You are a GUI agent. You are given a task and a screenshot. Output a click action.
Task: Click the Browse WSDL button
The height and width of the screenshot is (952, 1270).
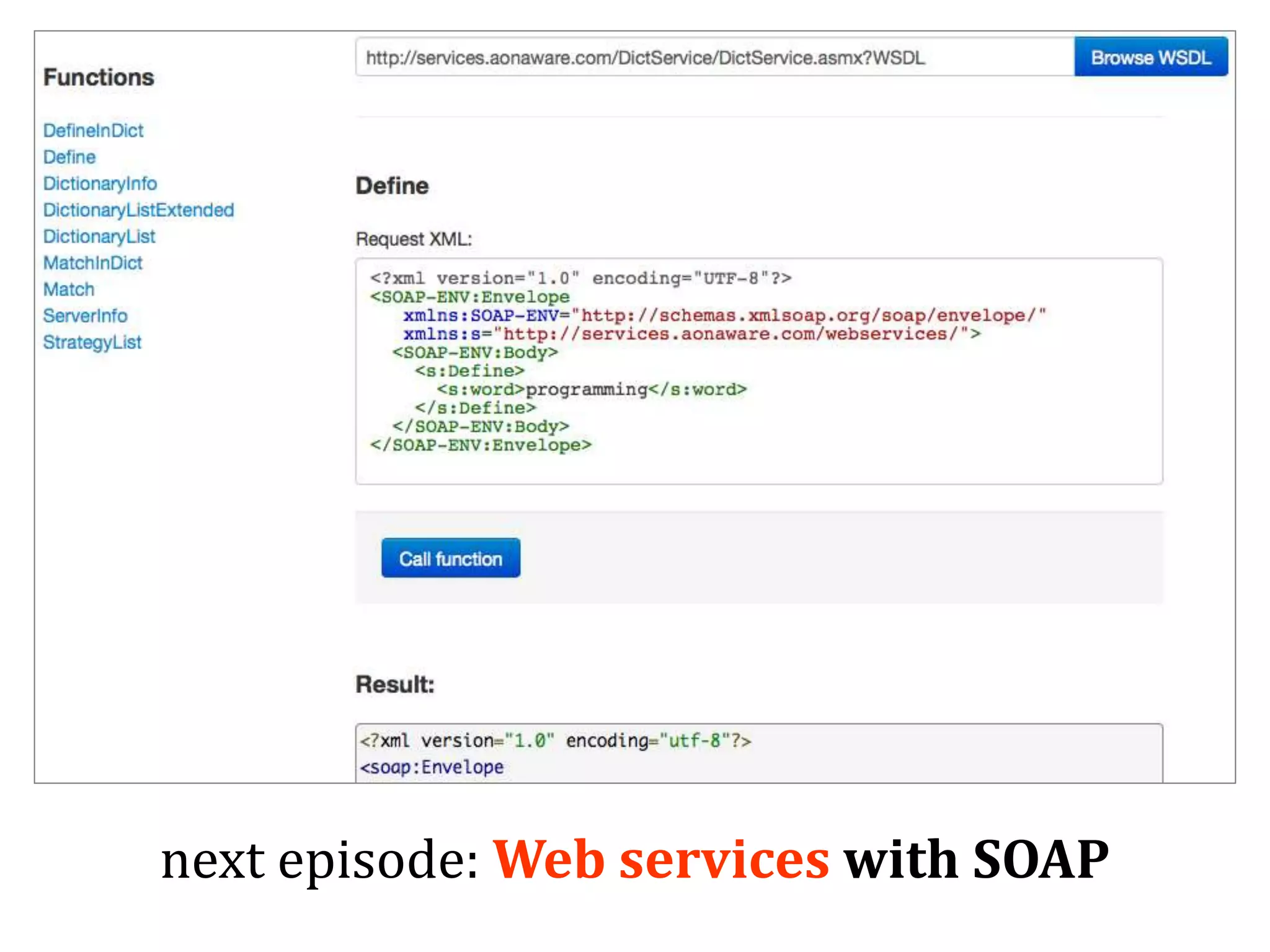(x=1150, y=57)
